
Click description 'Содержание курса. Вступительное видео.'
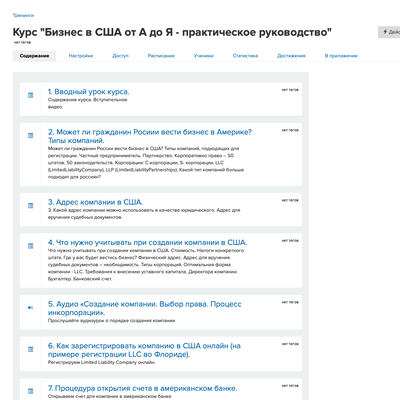tap(88, 103)
